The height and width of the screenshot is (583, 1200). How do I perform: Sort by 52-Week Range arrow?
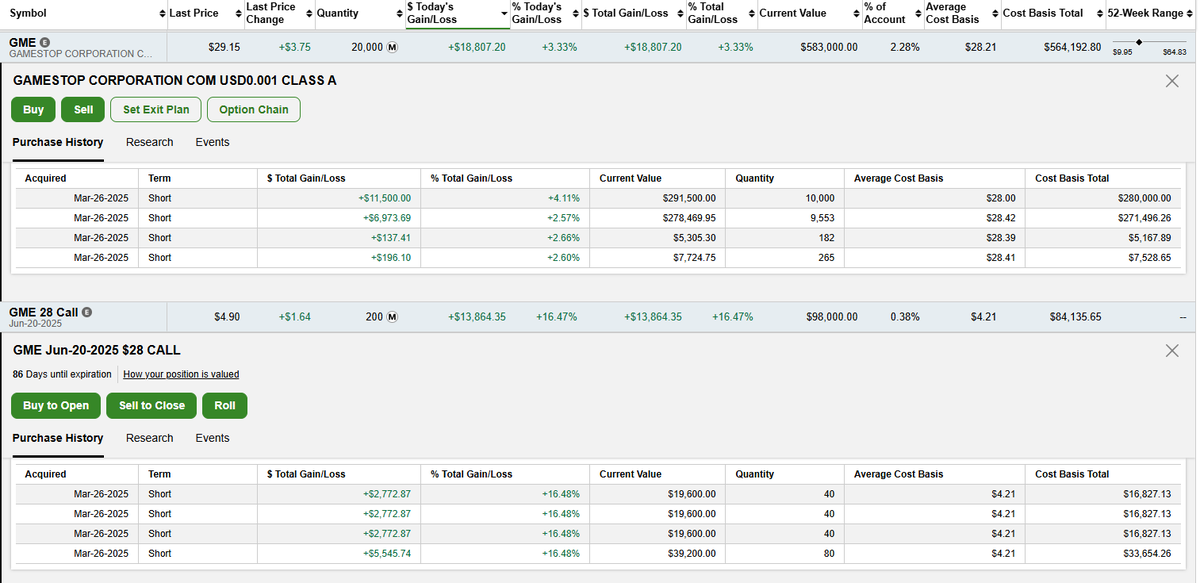click(x=1189, y=13)
